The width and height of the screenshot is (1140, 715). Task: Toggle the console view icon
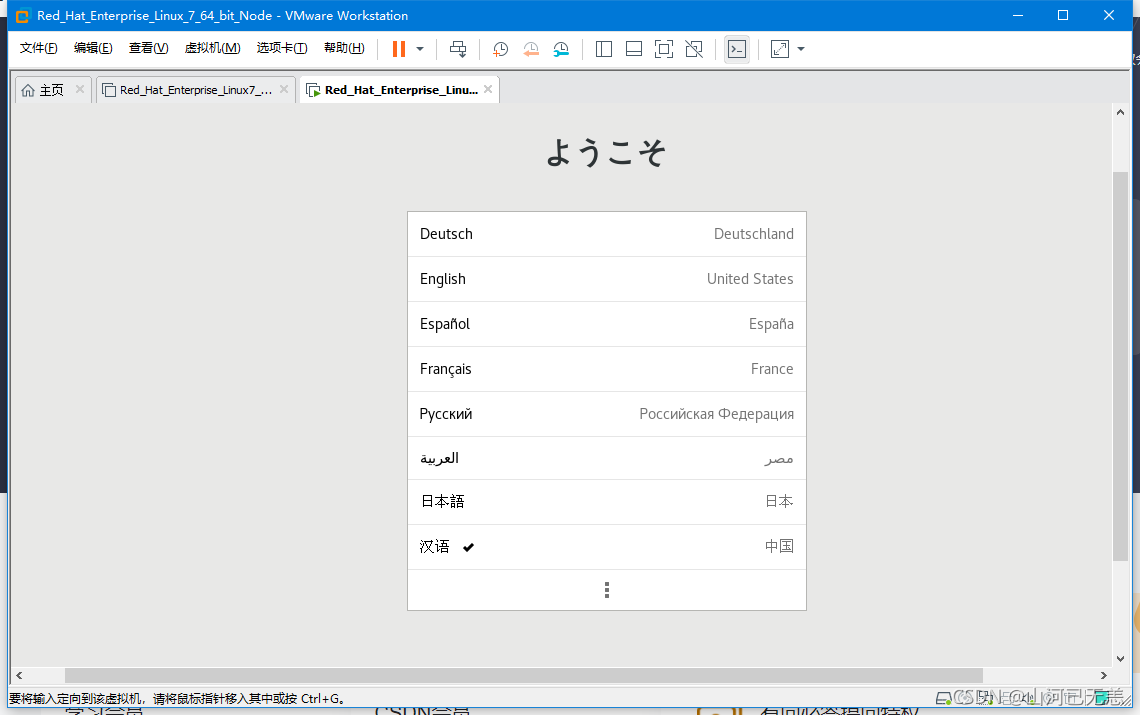(x=736, y=49)
